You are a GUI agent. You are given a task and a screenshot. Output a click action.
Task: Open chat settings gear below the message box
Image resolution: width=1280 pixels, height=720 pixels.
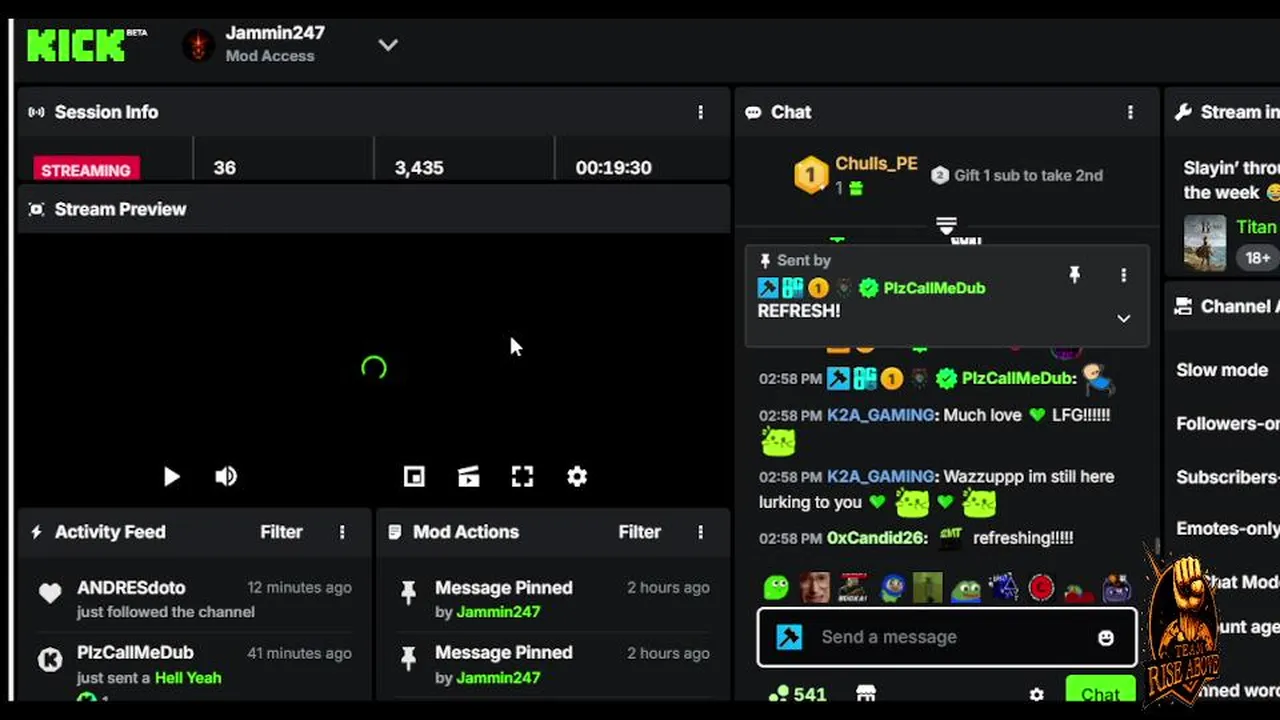[x=1037, y=694]
